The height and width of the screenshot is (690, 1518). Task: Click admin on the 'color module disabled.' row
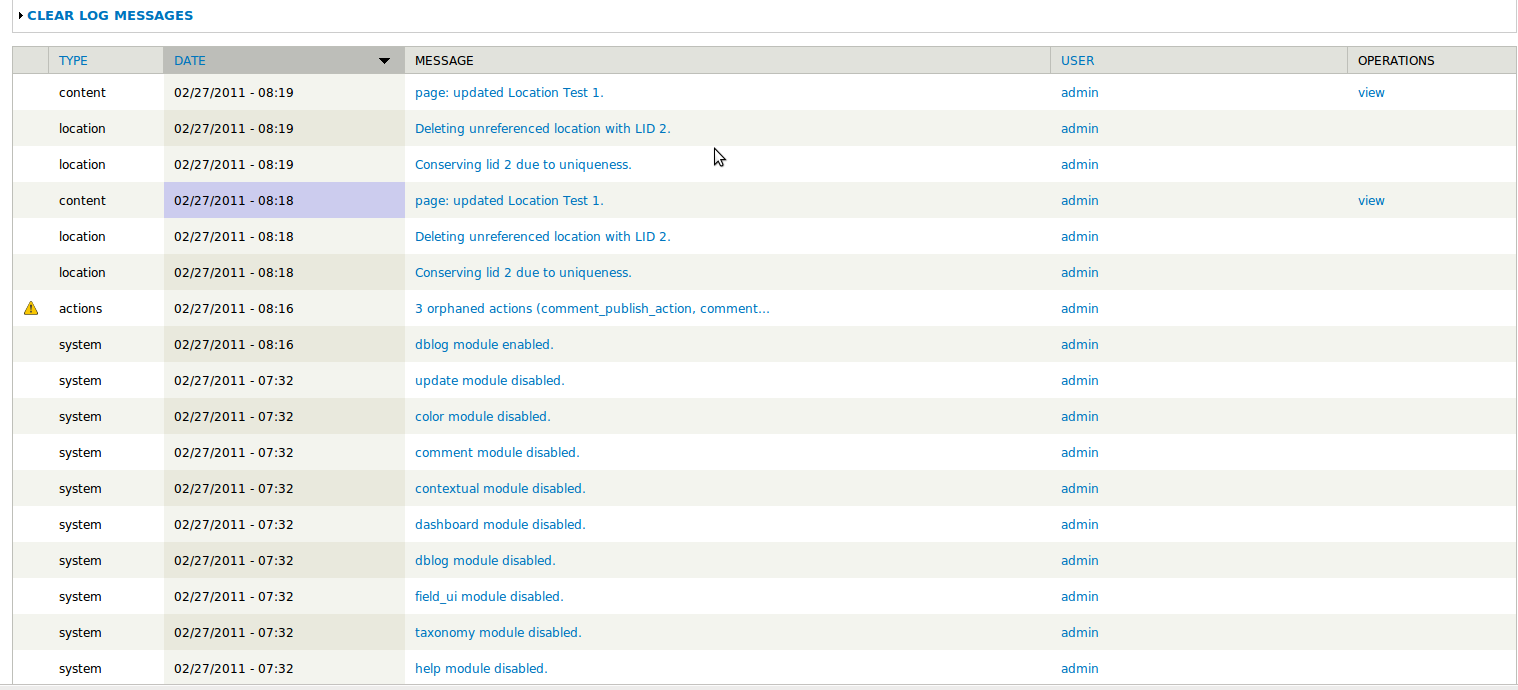pyautogui.click(x=1079, y=416)
